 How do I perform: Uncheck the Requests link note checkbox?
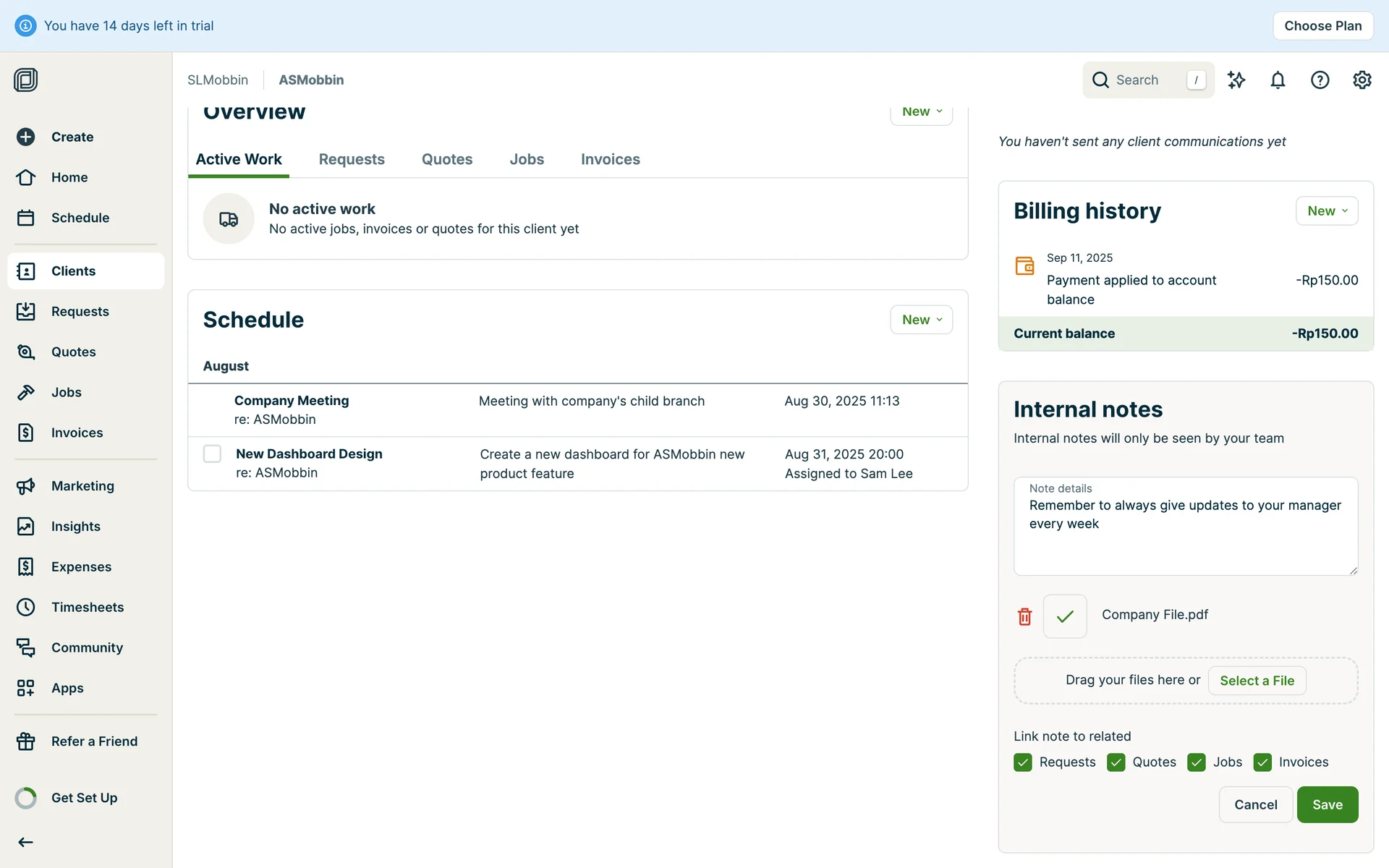pos(1023,762)
